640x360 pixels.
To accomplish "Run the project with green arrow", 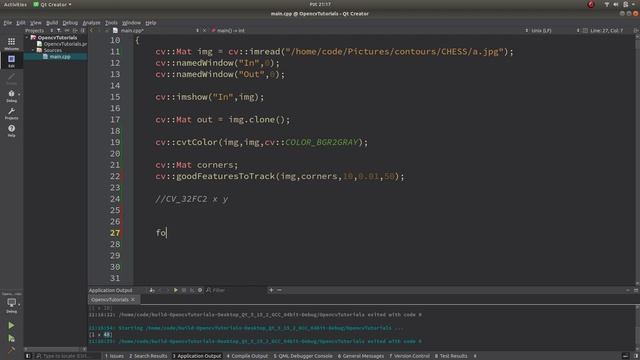I will 11,325.
